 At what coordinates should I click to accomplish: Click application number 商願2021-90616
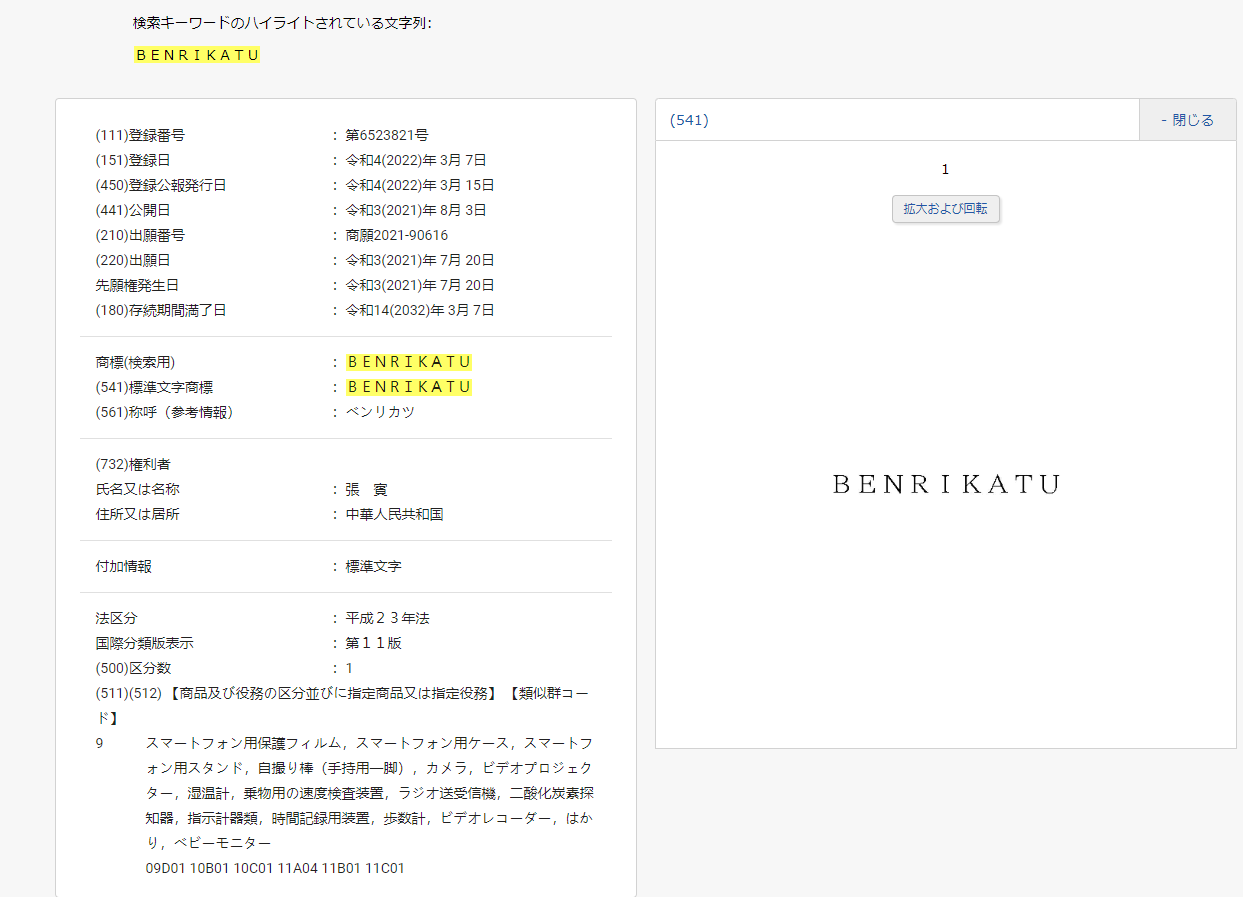point(397,235)
